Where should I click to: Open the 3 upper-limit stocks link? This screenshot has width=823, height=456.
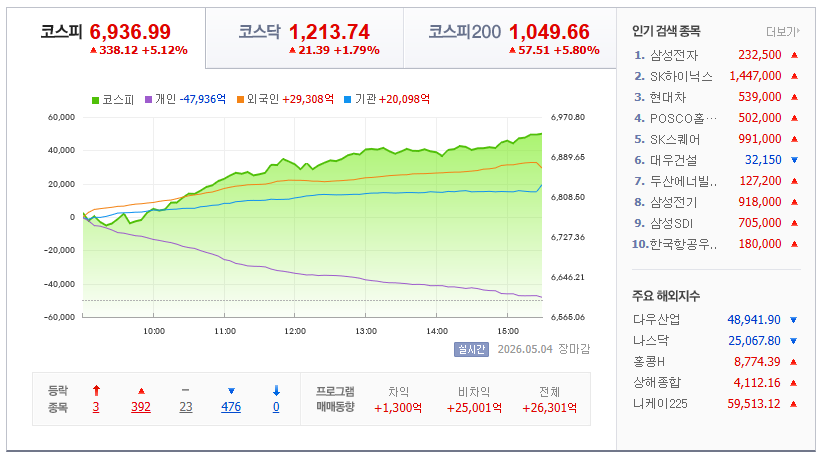coord(96,407)
